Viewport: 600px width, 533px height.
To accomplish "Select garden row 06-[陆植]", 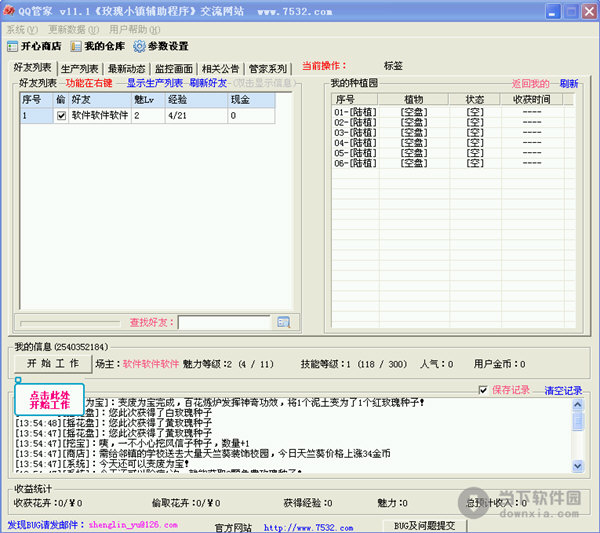I will 453,163.
